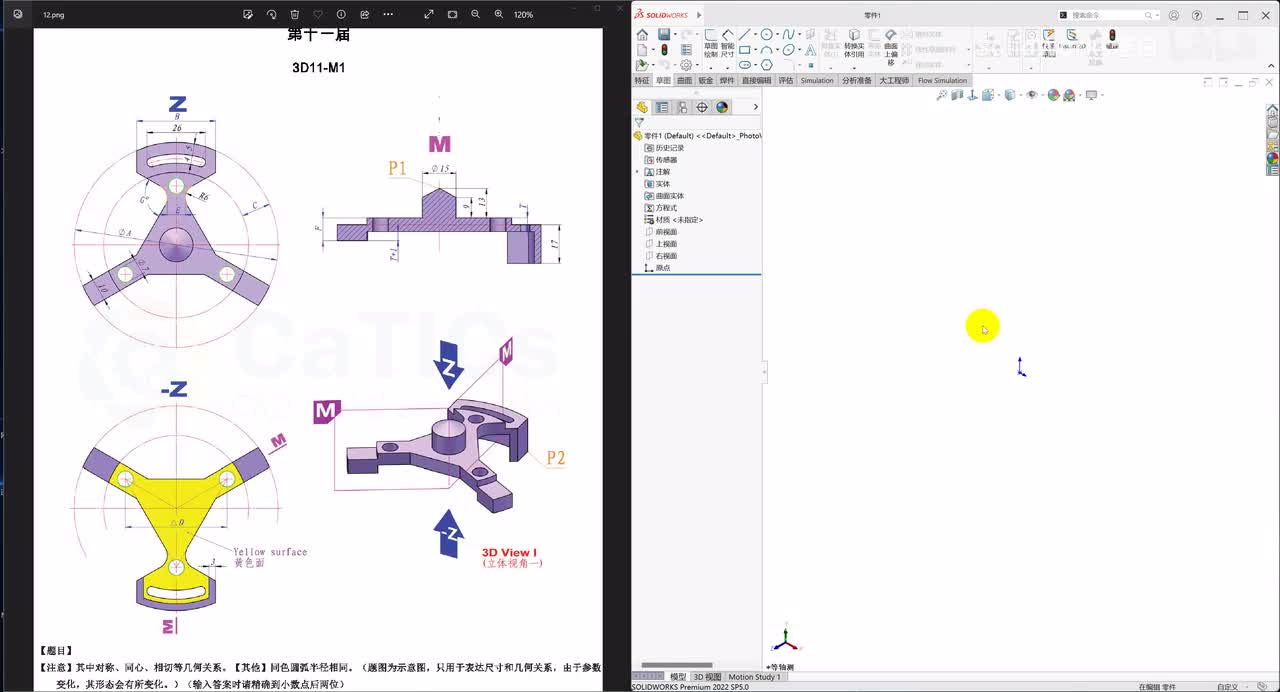Click the Edit Appearance color ball icon

click(x=1053, y=95)
